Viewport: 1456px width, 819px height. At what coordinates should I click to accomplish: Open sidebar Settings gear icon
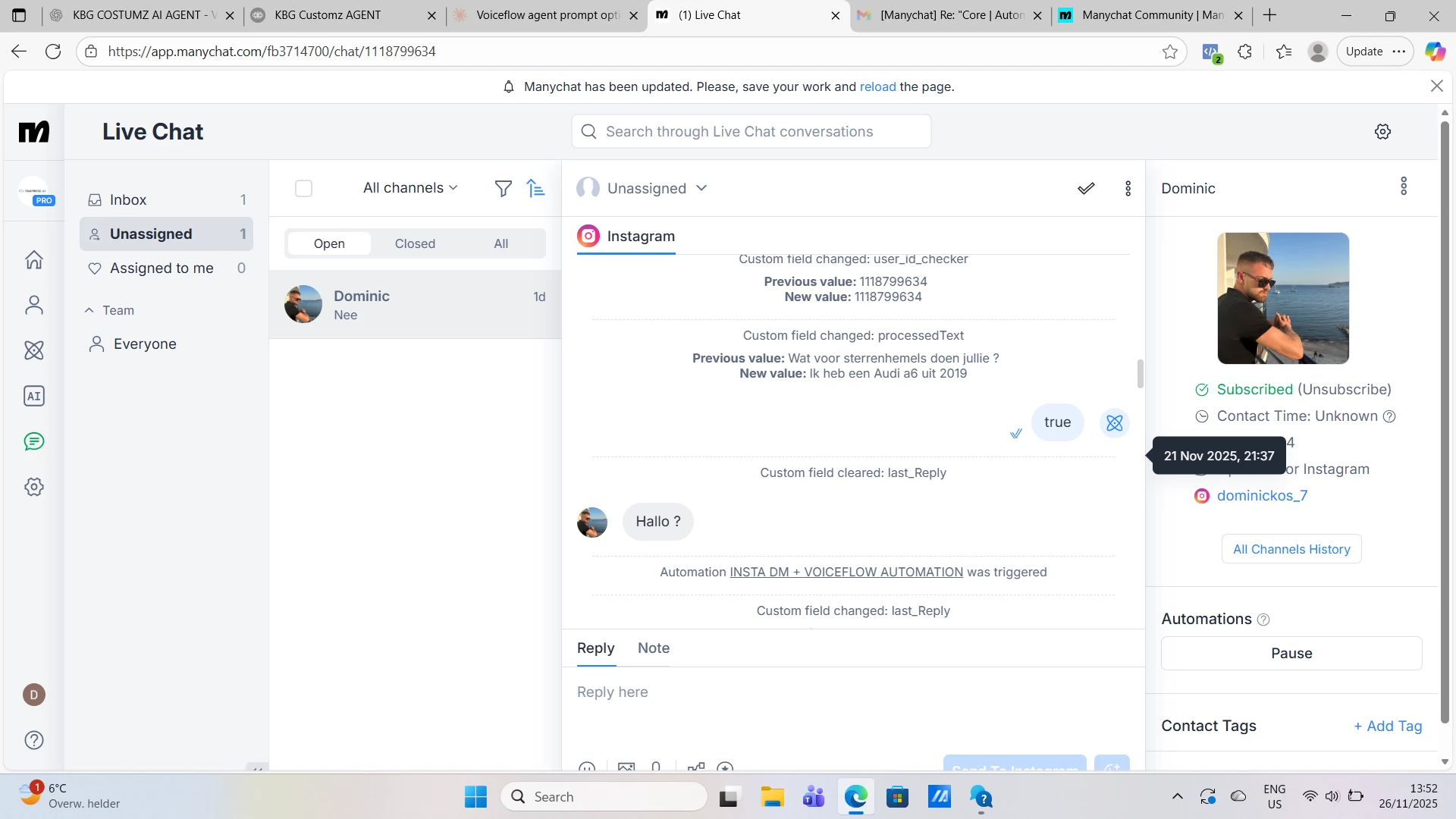pyautogui.click(x=34, y=487)
